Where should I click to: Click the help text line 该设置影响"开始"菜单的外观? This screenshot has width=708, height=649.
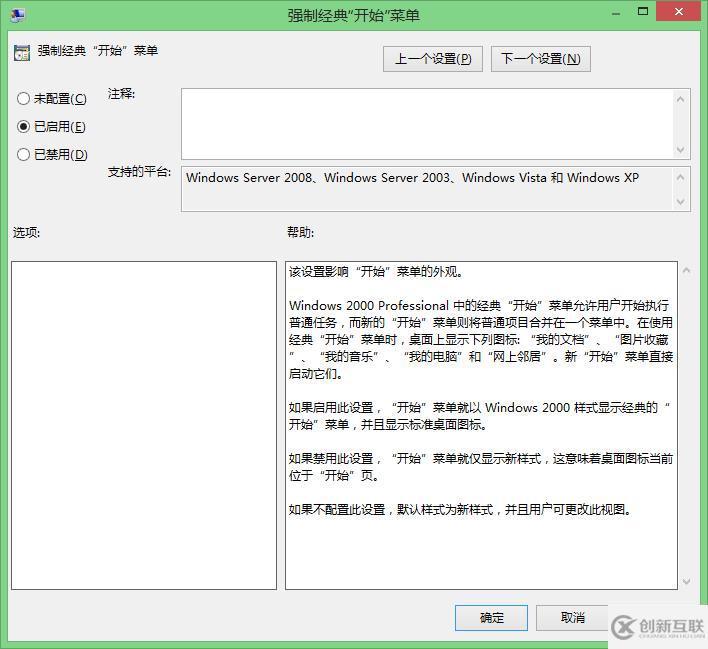pos(376,271)
